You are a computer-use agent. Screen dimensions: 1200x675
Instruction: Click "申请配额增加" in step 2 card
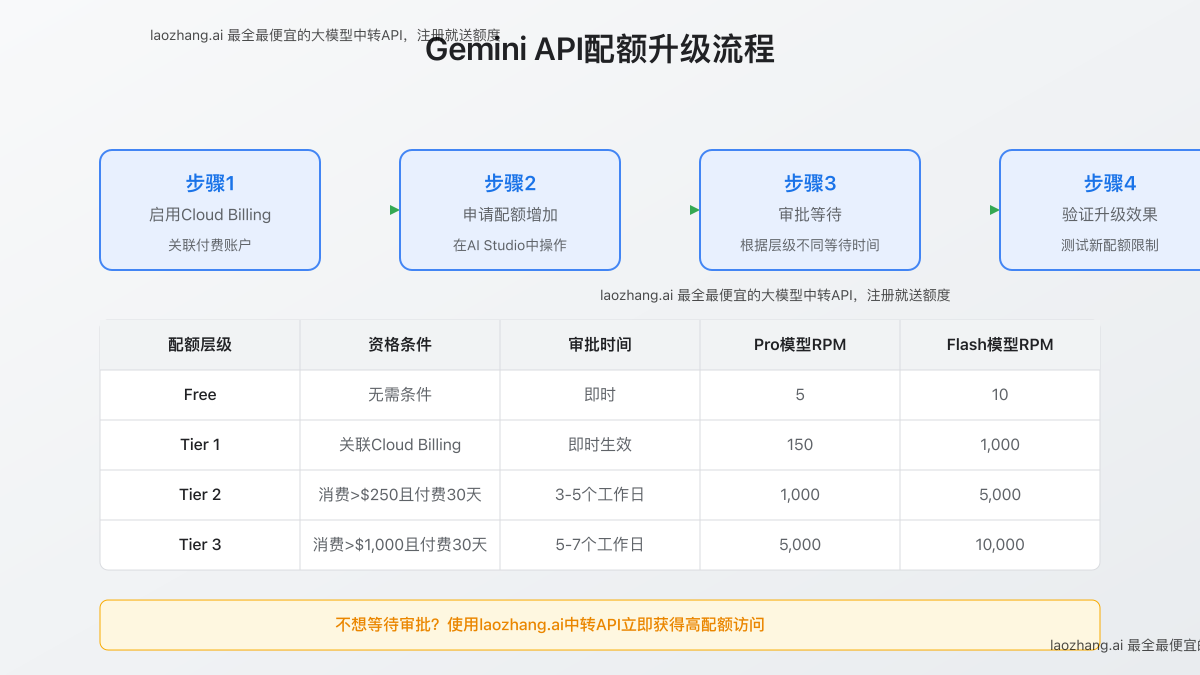[x=510, y=215]
